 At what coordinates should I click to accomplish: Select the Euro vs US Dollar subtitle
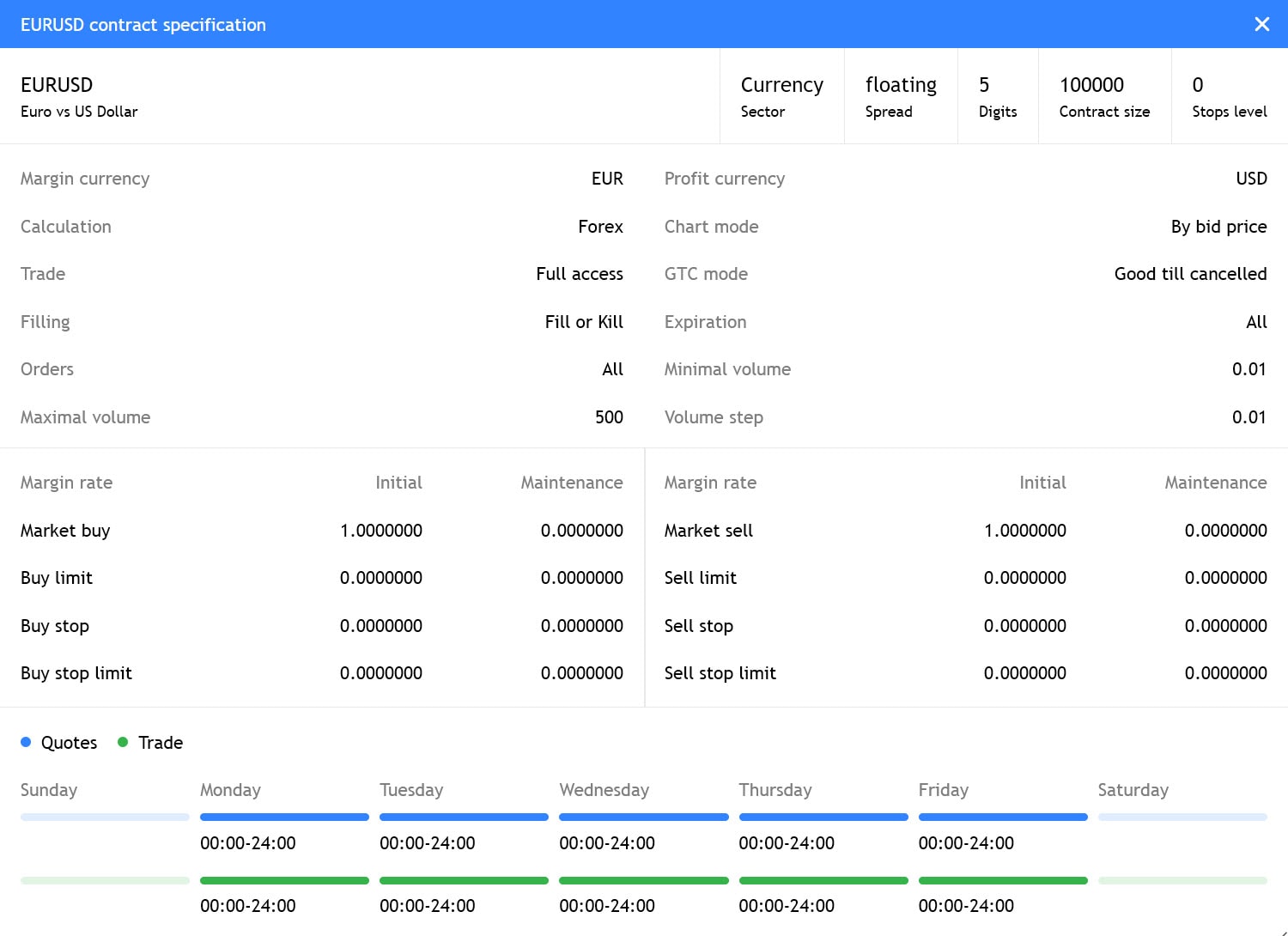pos(79,112)
